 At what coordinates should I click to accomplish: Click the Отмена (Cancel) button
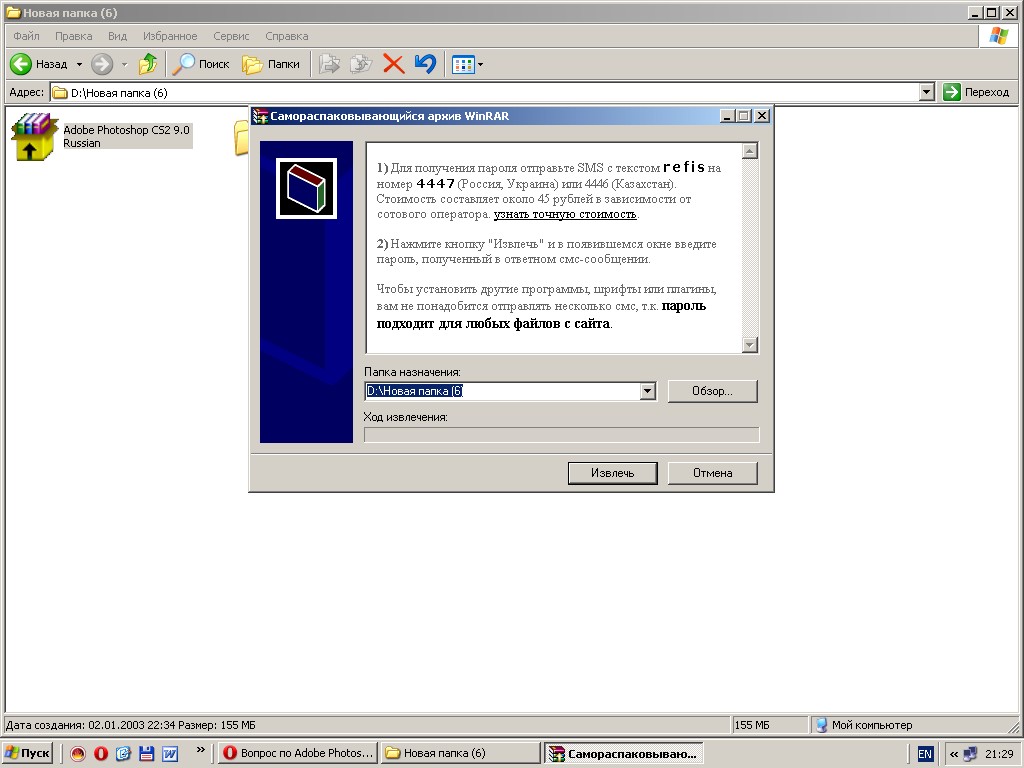712,473
